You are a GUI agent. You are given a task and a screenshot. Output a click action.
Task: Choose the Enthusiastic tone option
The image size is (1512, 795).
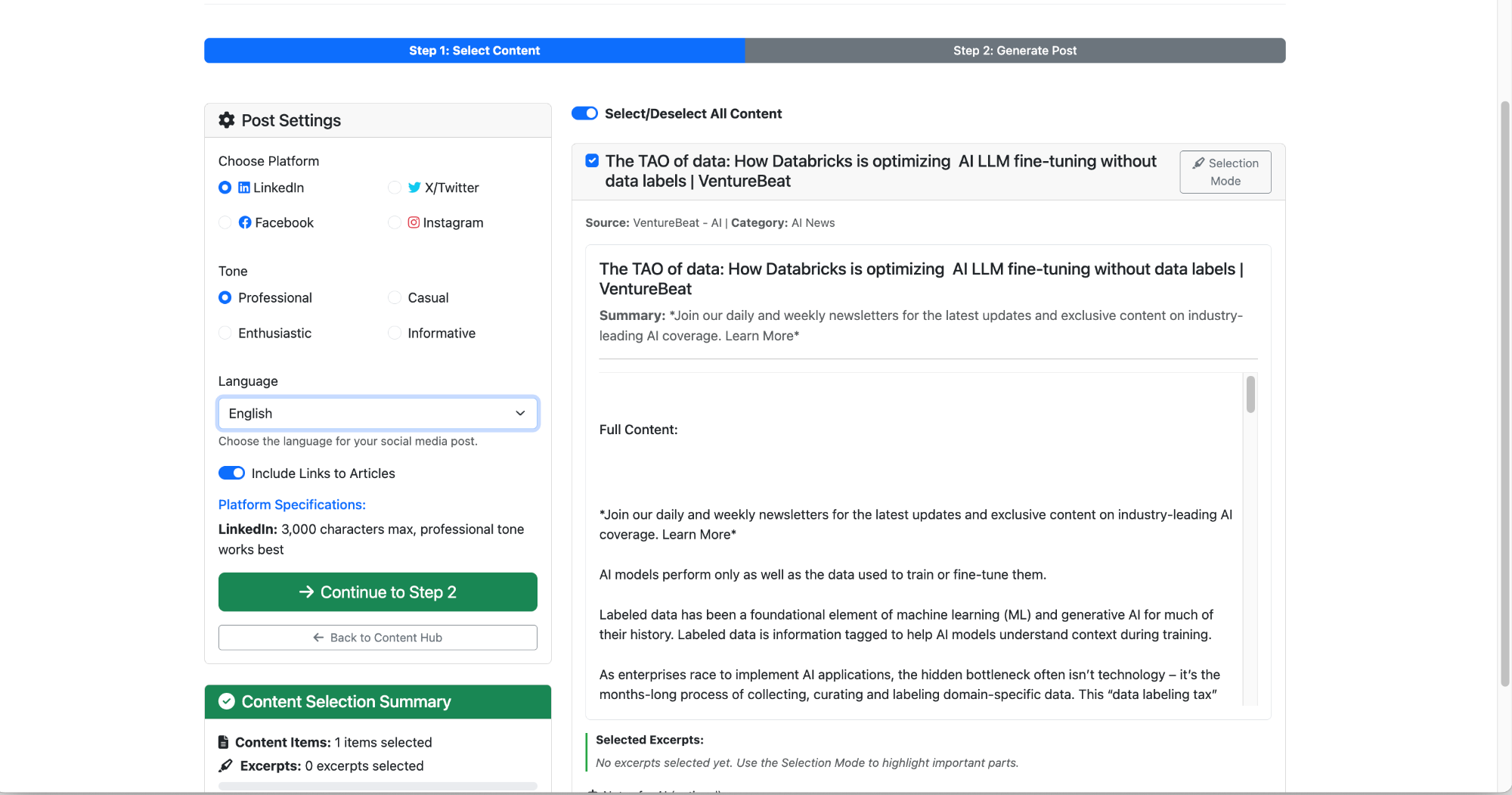point(225,333)
